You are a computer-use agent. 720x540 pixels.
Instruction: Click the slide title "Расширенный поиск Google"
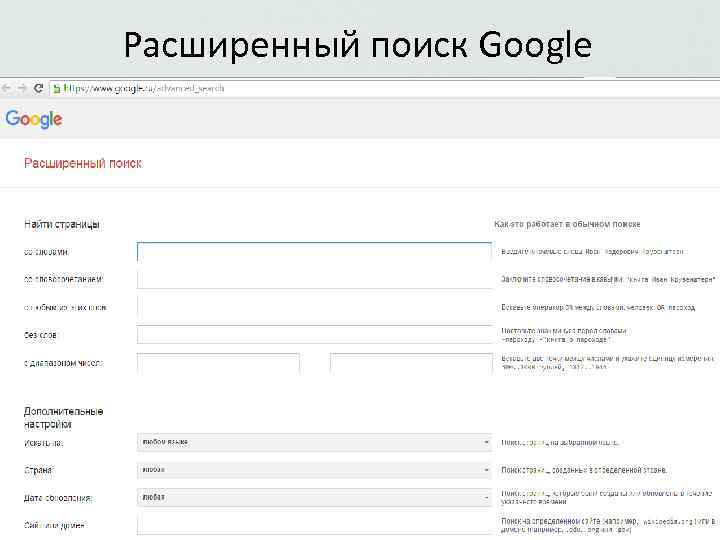358,45
